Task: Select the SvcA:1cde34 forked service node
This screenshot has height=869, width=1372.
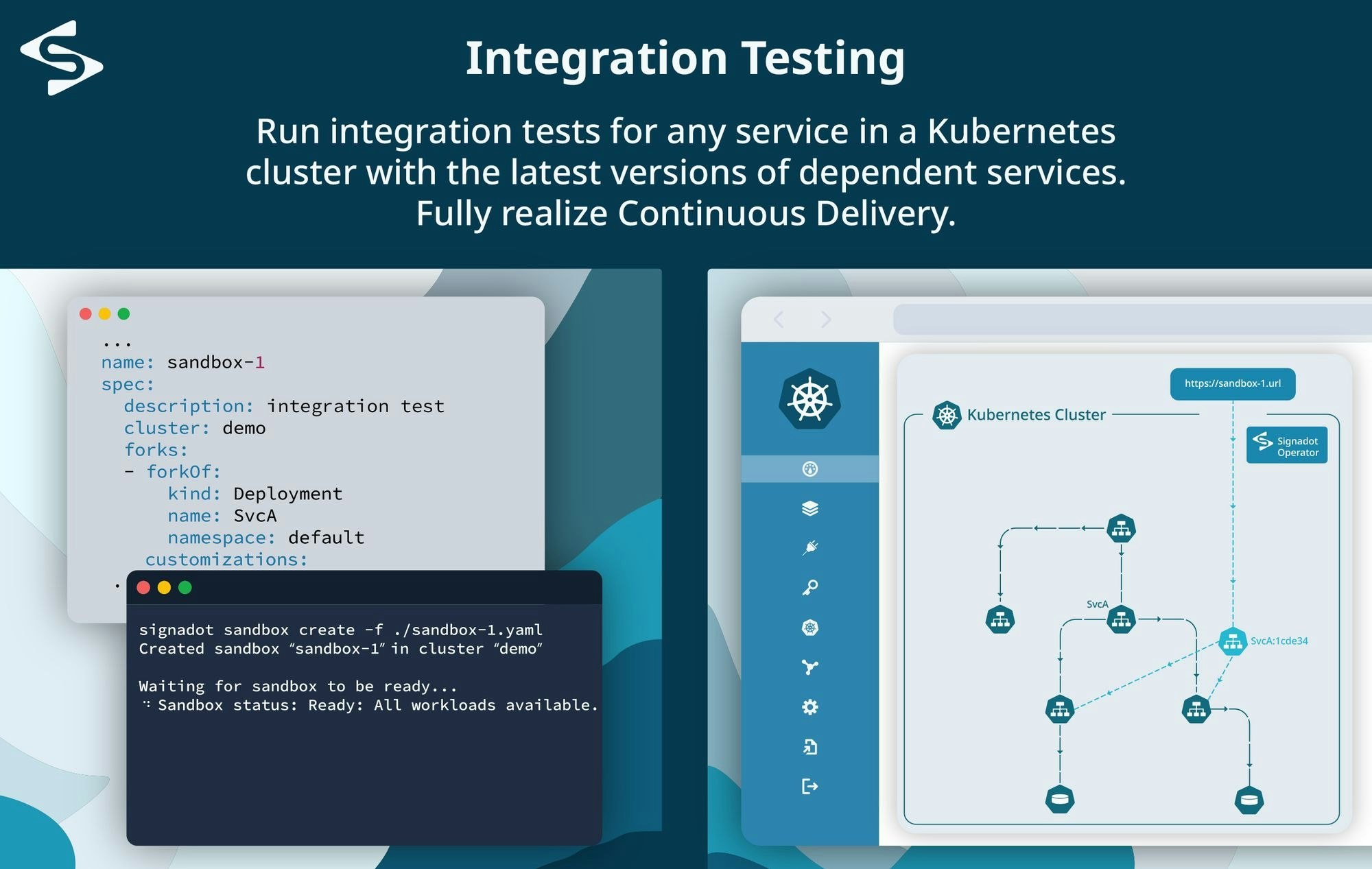Action: [x=1232, y=642]
